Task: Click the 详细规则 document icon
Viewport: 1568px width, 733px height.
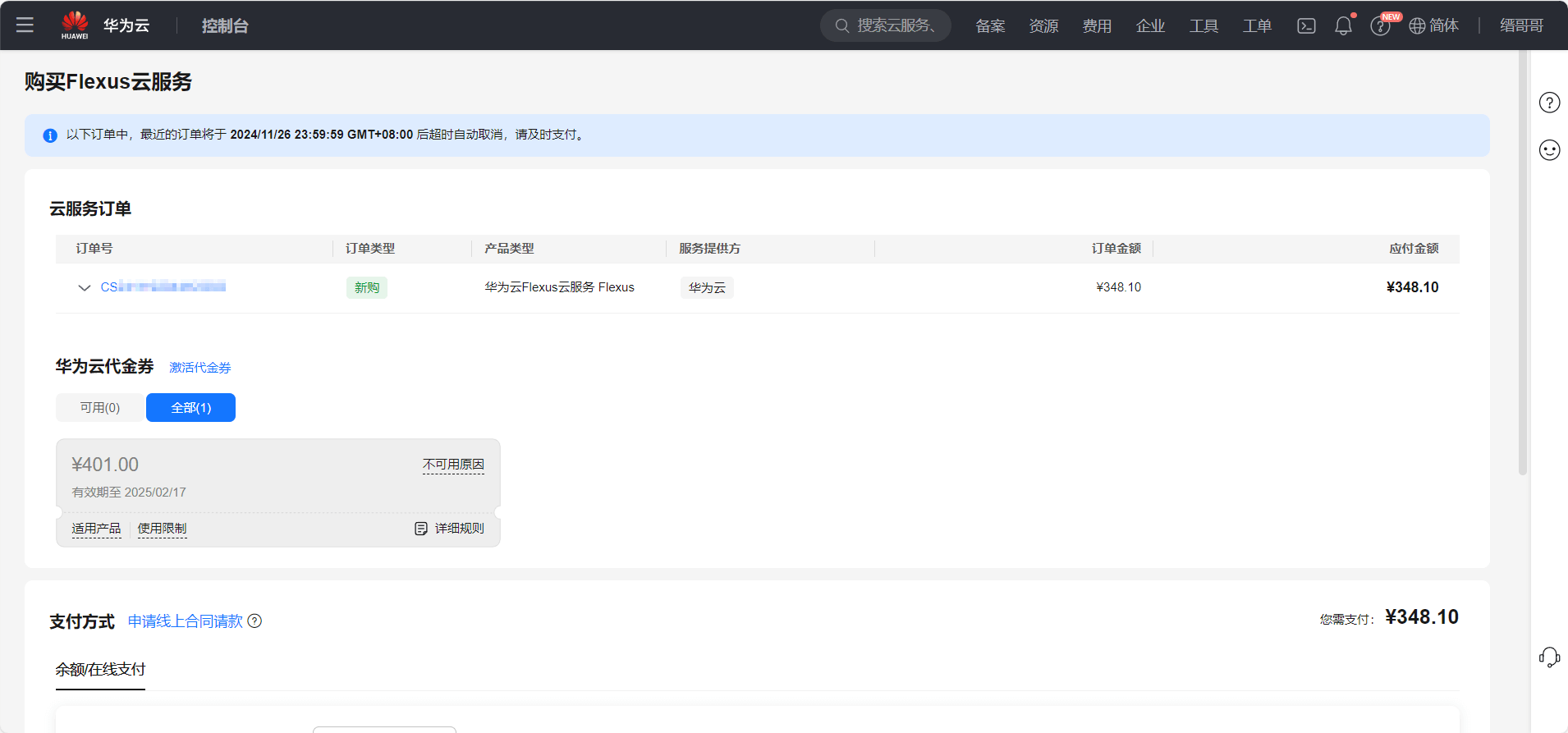Action: click(421, 529)
